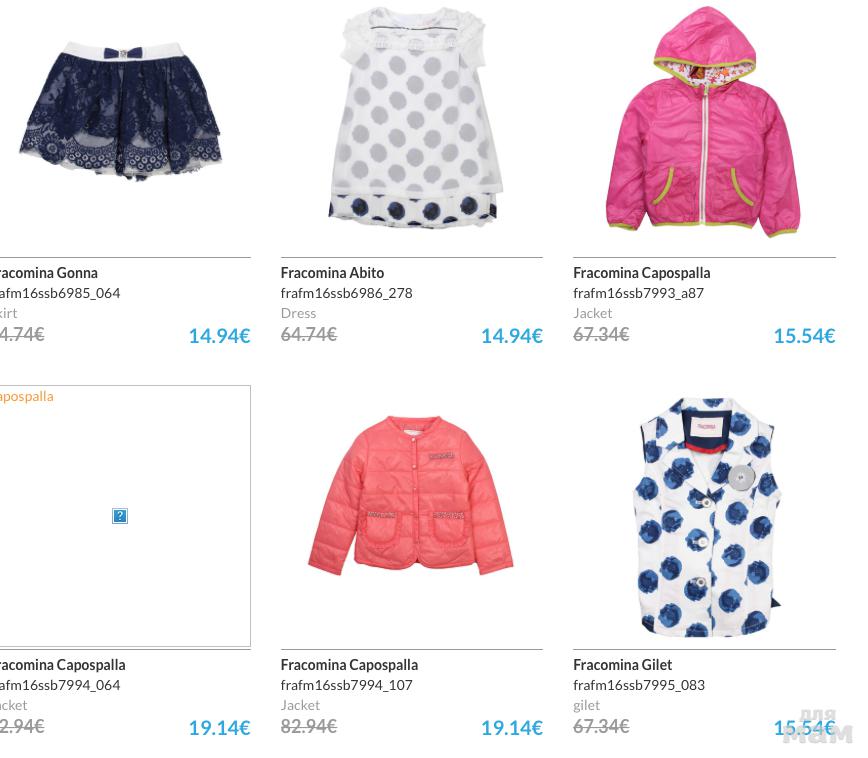Select the Fracomina Gilet title link
This screenshot has width=868, height=758.
coord(622,664)
